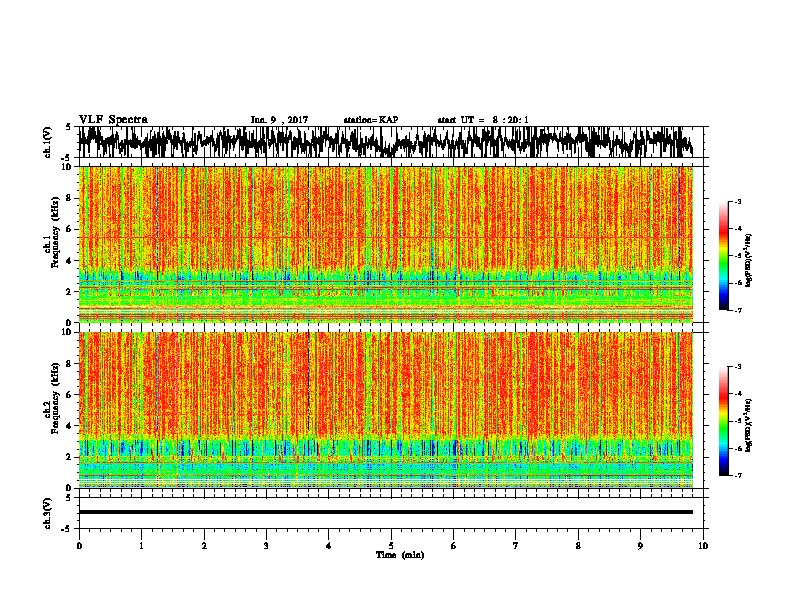Click the log(PSD) label beside ch.2 colorbar
Image resolution: width=792 pixels, height=612 pixels.
click(748, 426)
